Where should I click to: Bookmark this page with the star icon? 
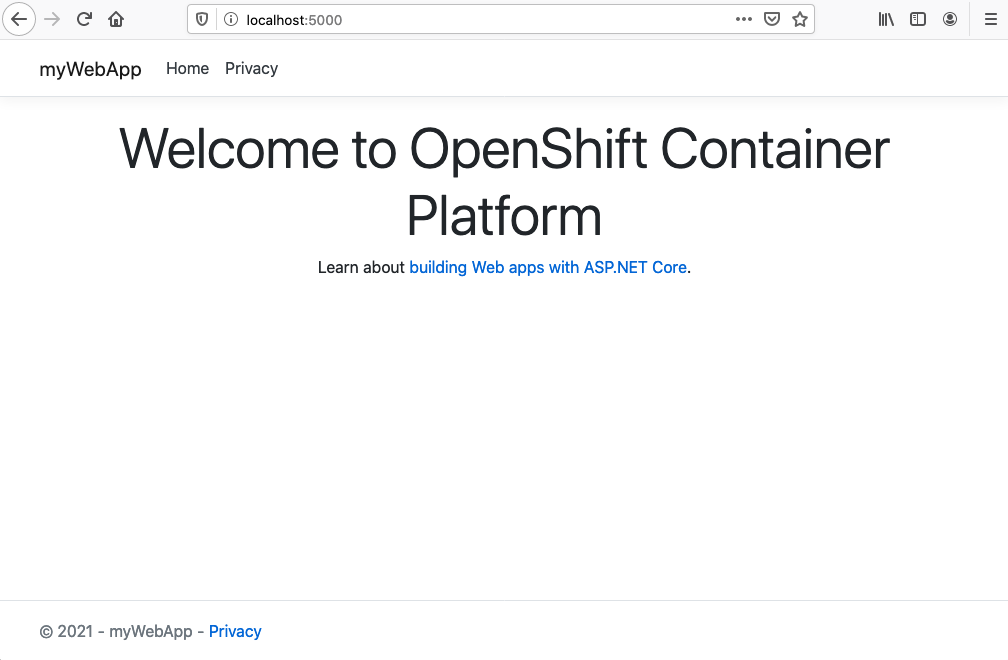(x=799, y=18)
